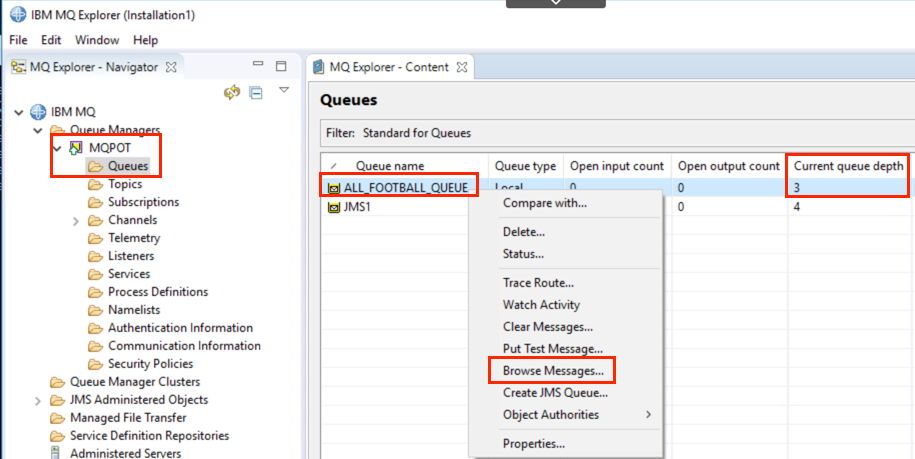Open the Navigator view menu triangle
Viewport: 915px width, 459px height.
click(x=284, y=90)
